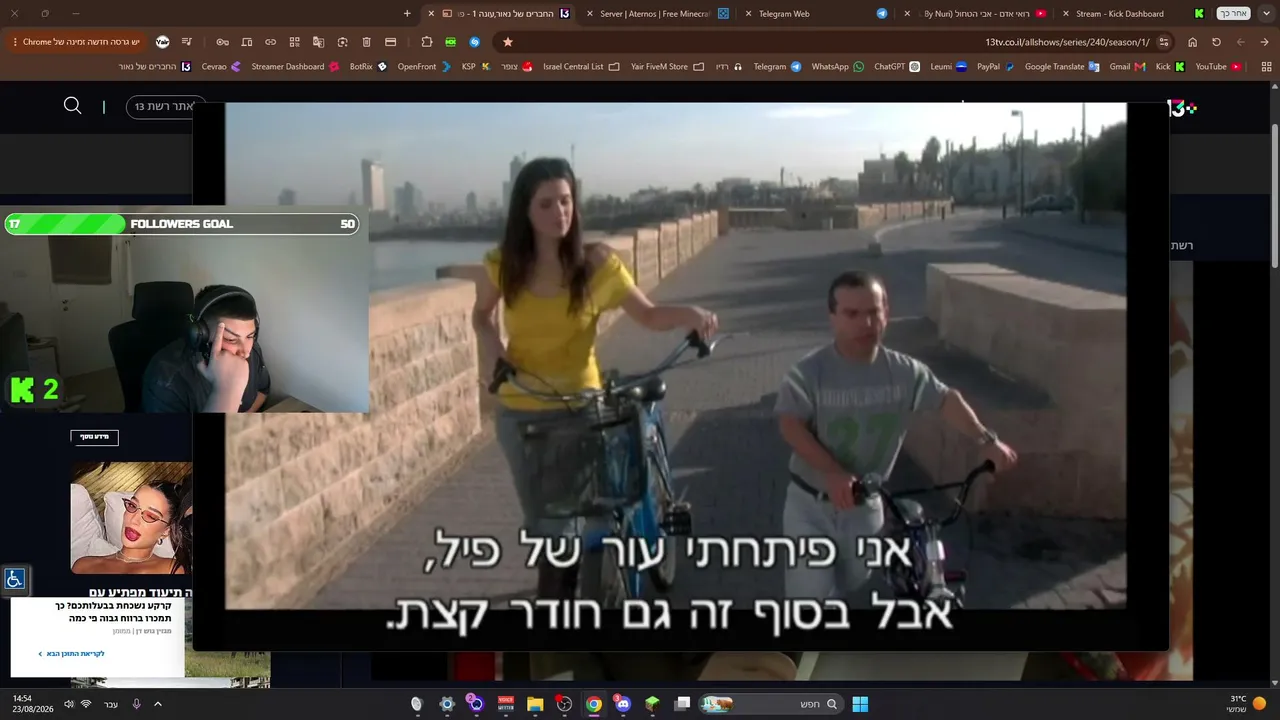The image size is (1280, 720).
Task: Open the ChatGPT bookmark
Action: 897,67
